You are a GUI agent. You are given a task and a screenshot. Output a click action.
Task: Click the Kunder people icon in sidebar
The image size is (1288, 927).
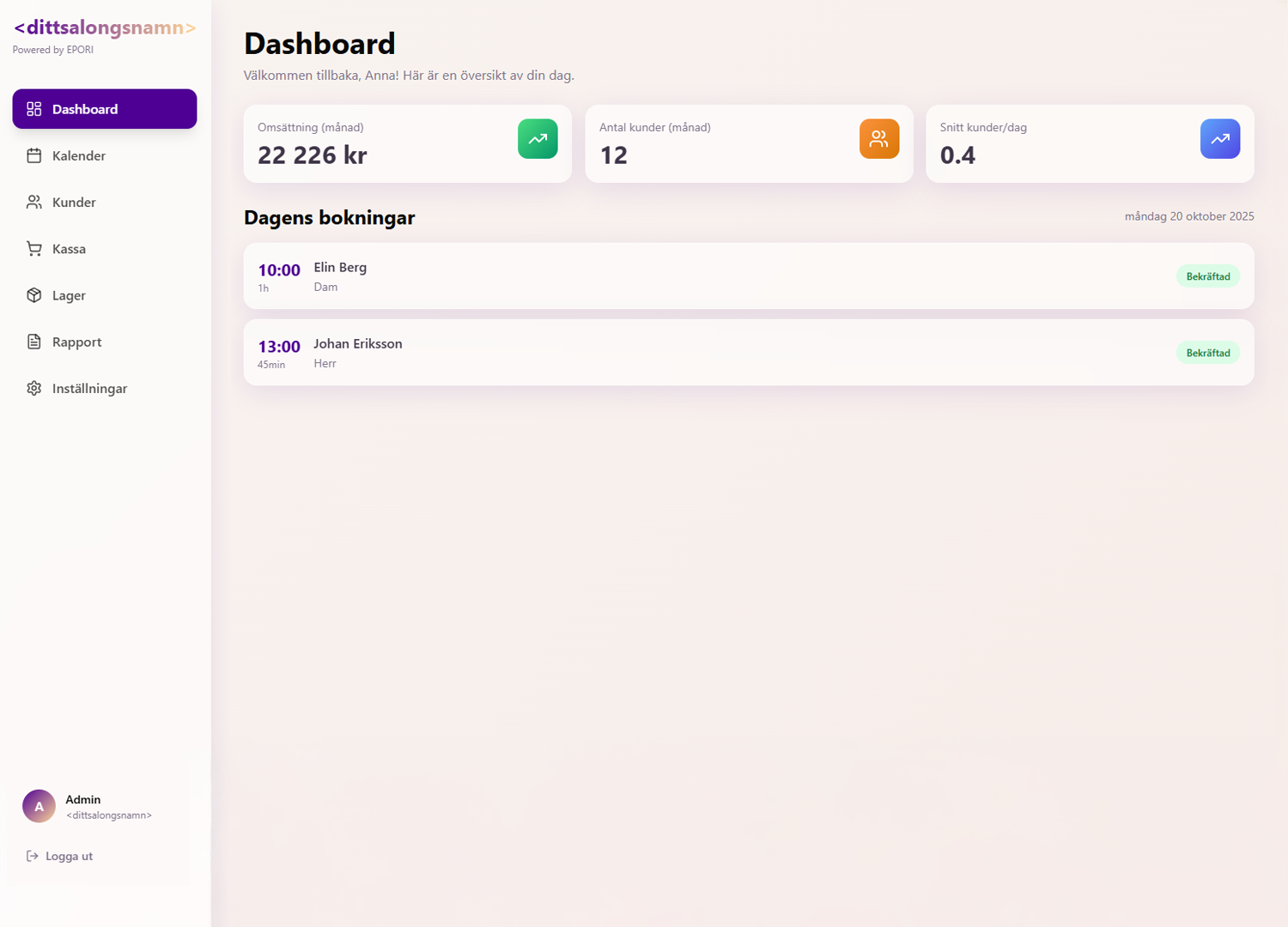coord(34,202)
